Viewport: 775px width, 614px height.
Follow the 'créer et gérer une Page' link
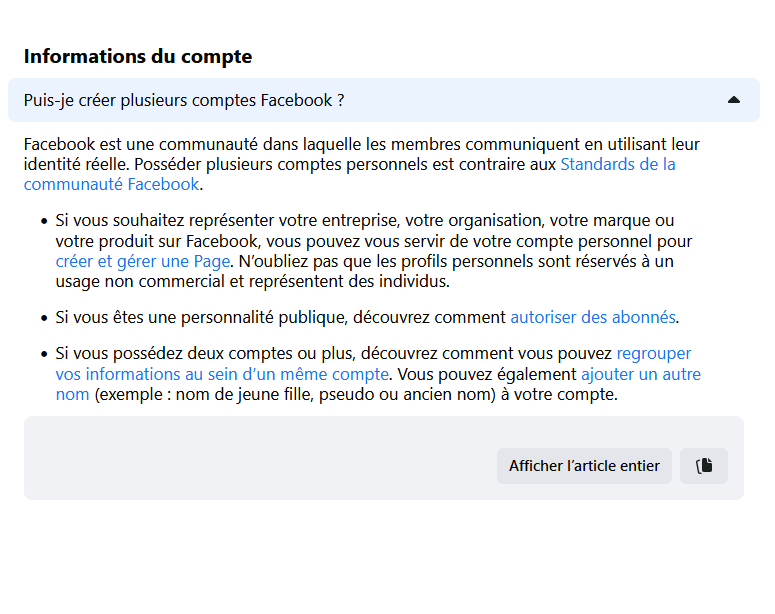point(143,261)
